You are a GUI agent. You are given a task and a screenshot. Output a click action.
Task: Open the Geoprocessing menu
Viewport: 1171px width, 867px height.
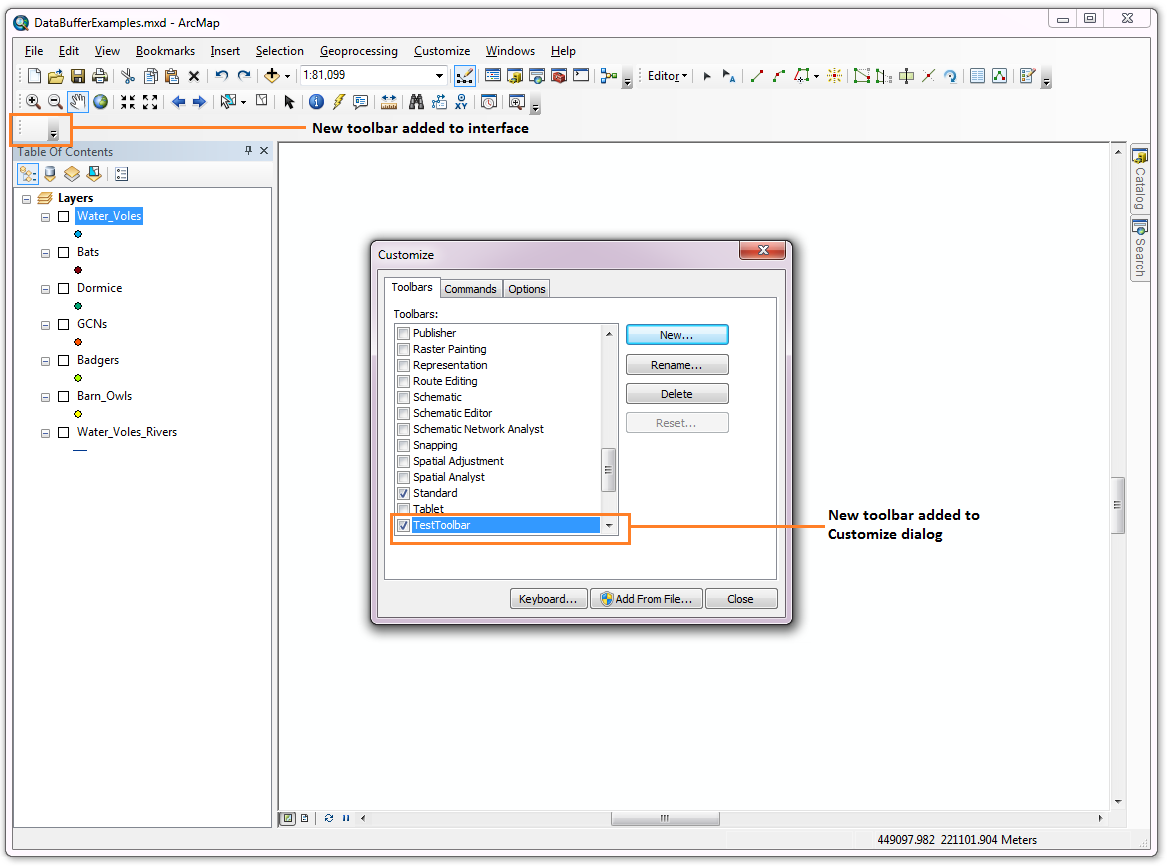point(358,51)
